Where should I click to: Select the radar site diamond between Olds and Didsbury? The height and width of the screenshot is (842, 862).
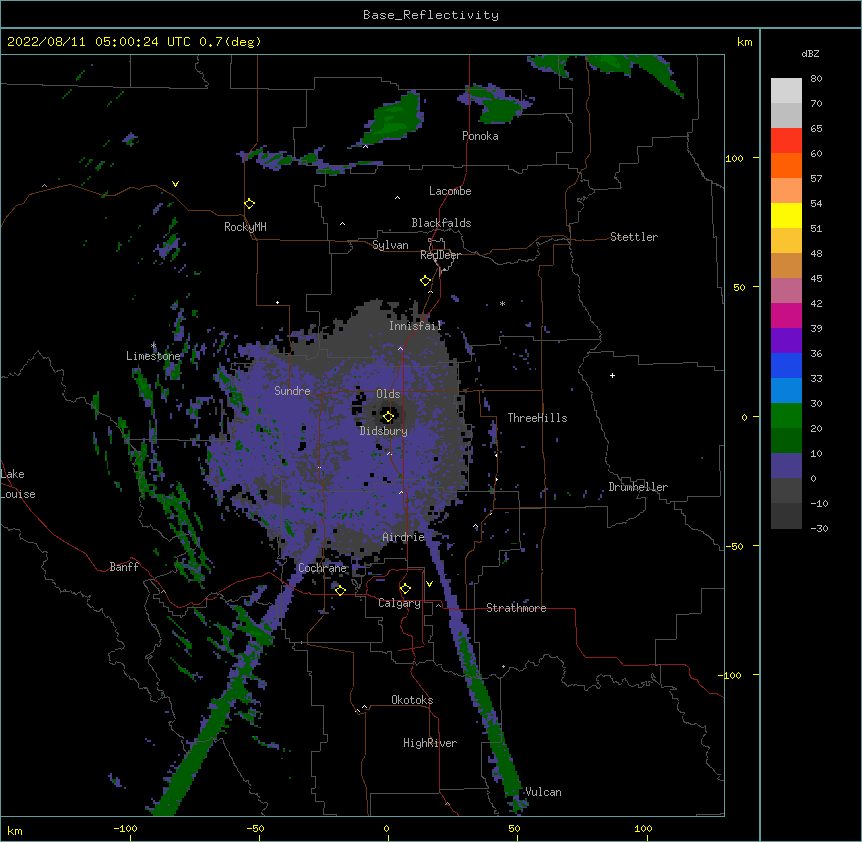coord(389,416)
